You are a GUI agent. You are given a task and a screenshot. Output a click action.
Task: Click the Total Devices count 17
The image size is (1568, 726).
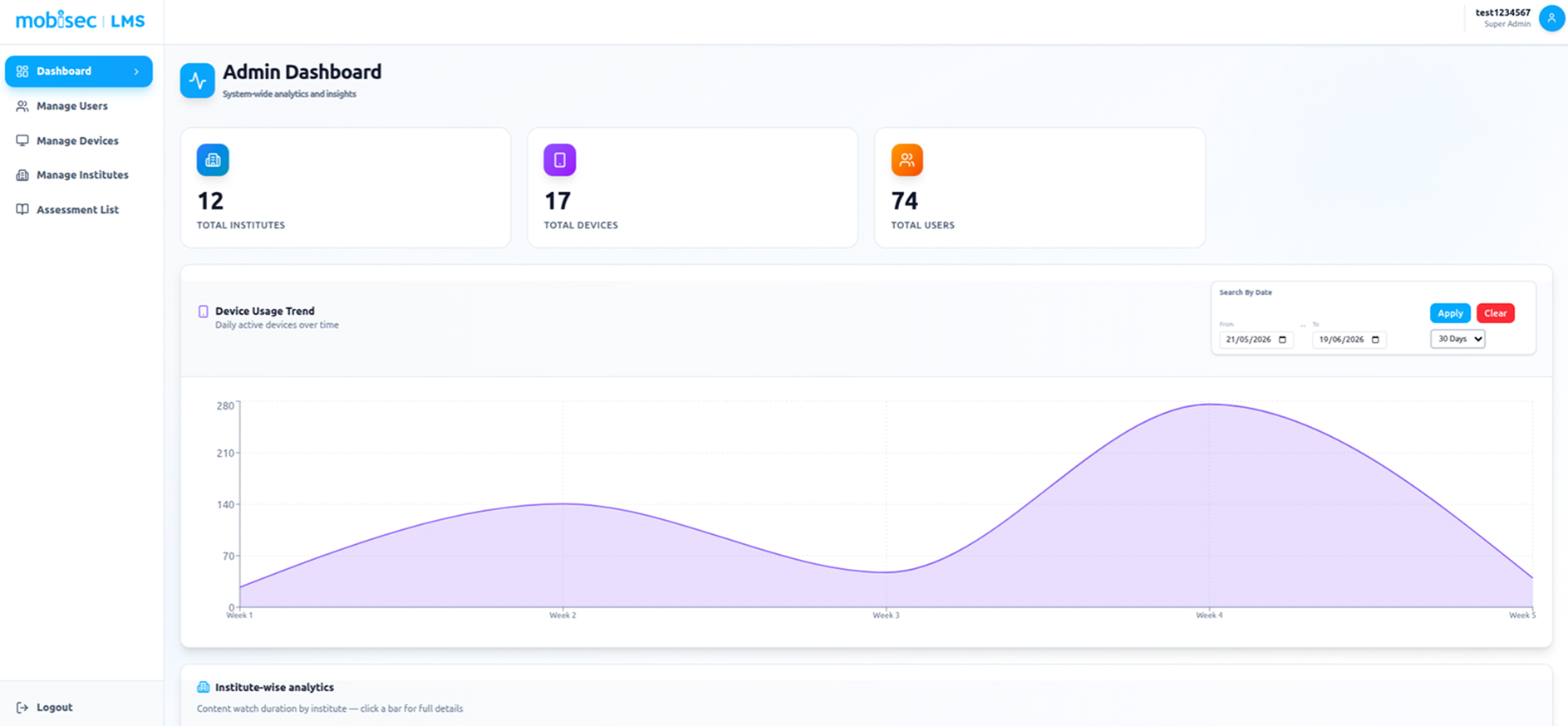click(x=558, y=201)
